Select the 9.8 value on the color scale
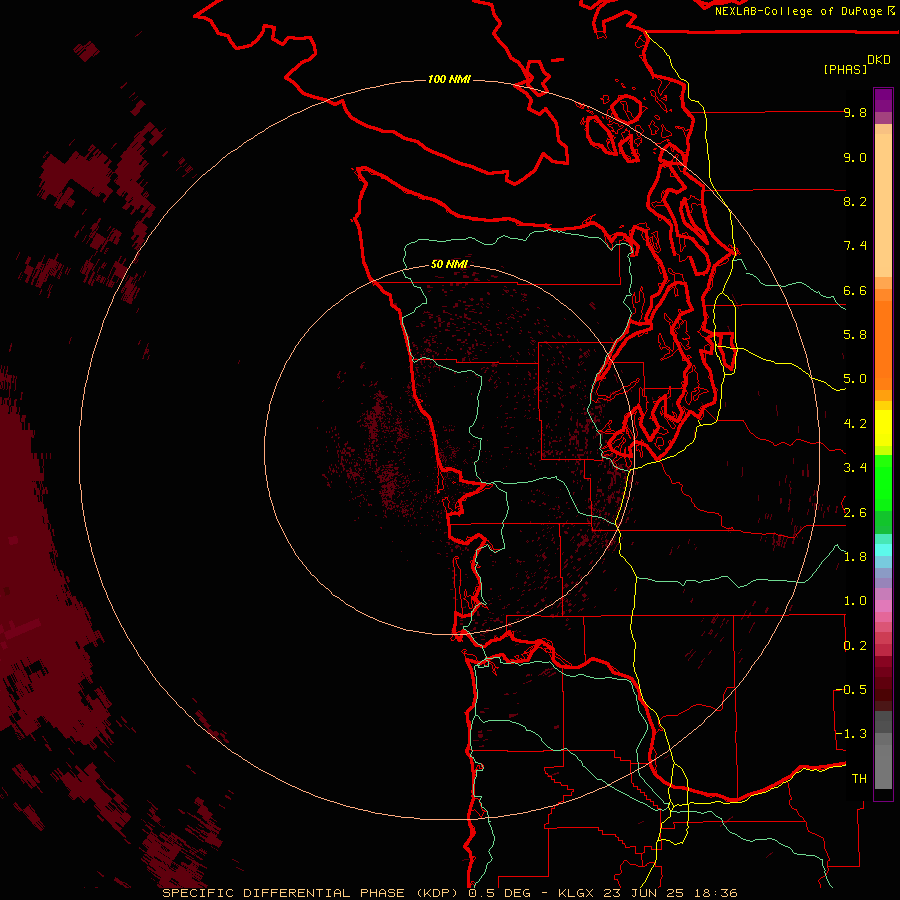Viewport: 900px width, 900px height. [855, 113]
